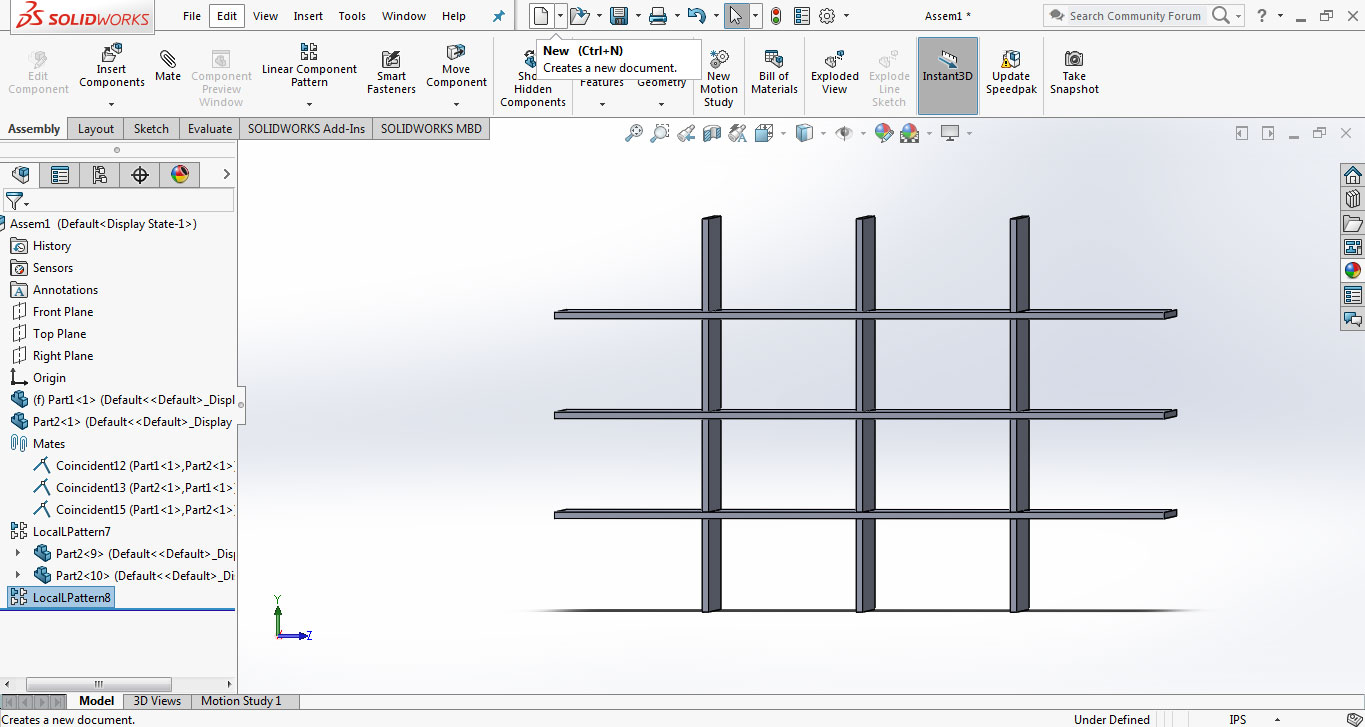The width and height of the screenshot is (1365, 727).
Task: Expand Insert Components dropdown arrow
Action: click(111, 105)
